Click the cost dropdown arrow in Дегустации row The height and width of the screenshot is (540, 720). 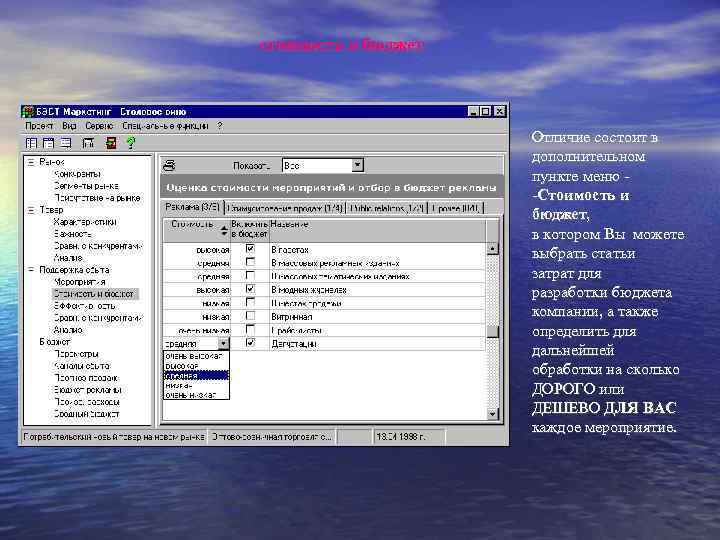coord(223,343)
